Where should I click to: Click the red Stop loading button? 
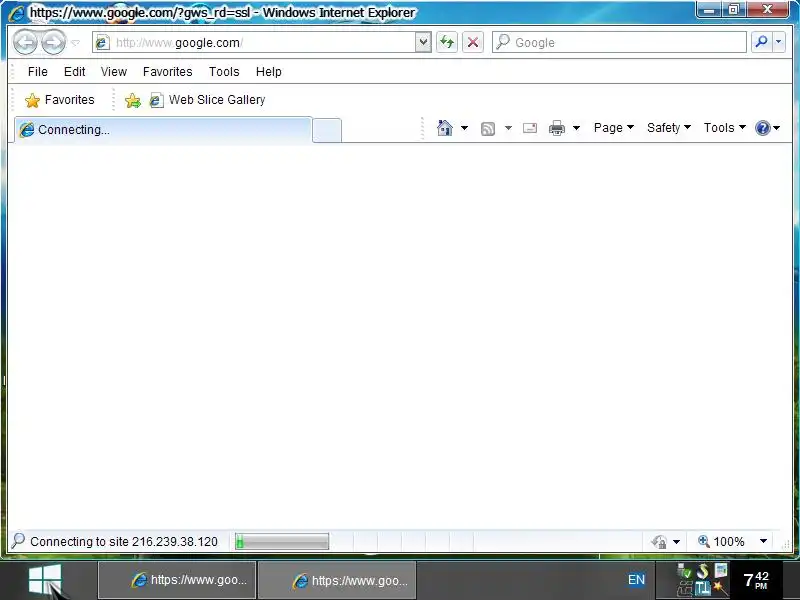pos(473,42)
